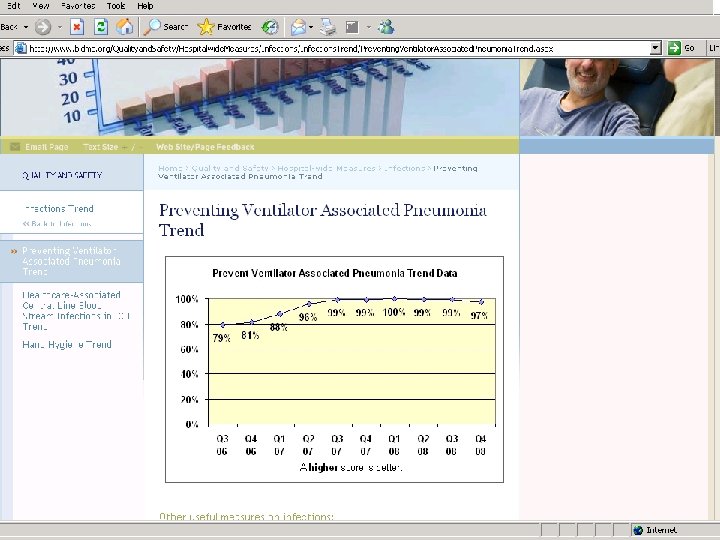Click the Email Page link

(x=46, y=147)
